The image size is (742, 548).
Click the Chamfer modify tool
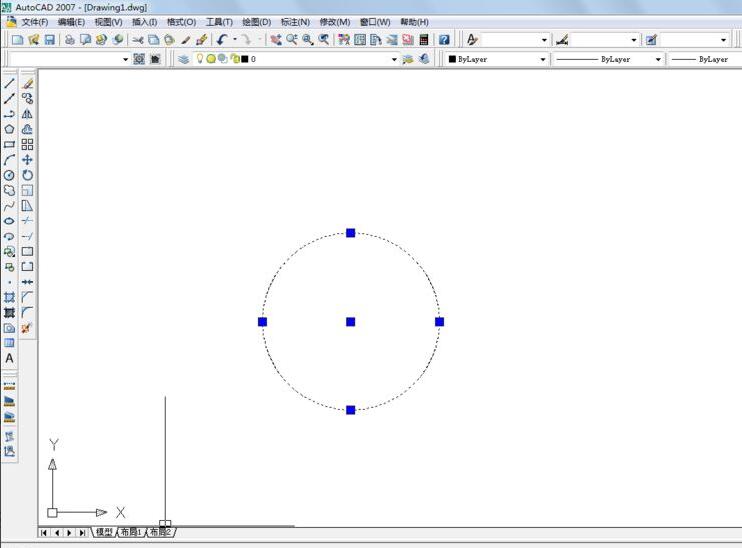[x=27, y=297]
